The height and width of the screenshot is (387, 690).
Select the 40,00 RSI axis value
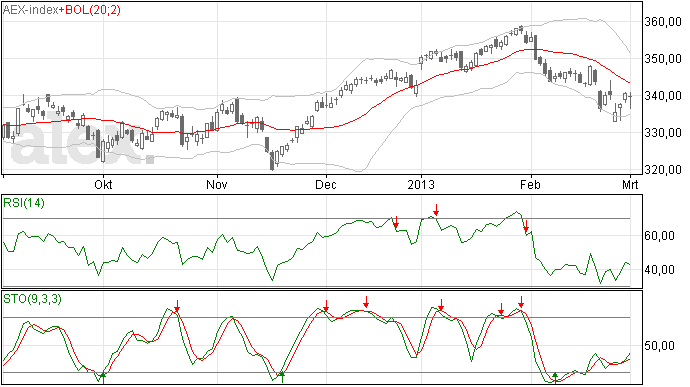[x=659, y=270]
